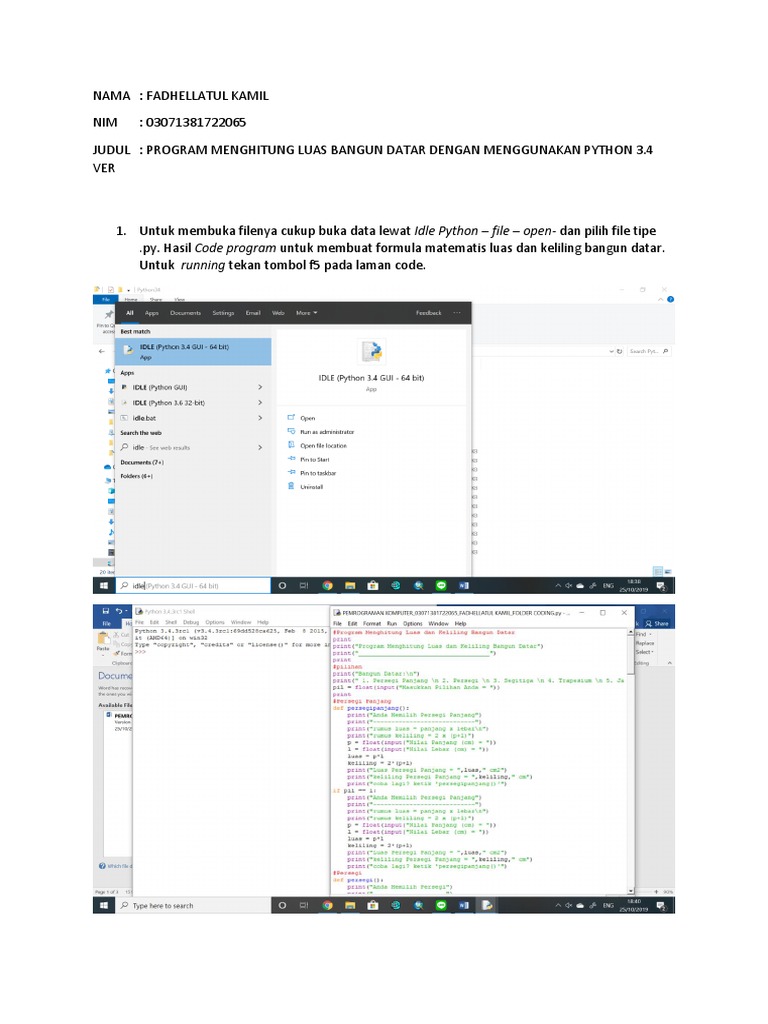Select best match IDLE (Python 3.4 GUI - 64 bit)
The image size is (768, 1024).
coord(193,351)
